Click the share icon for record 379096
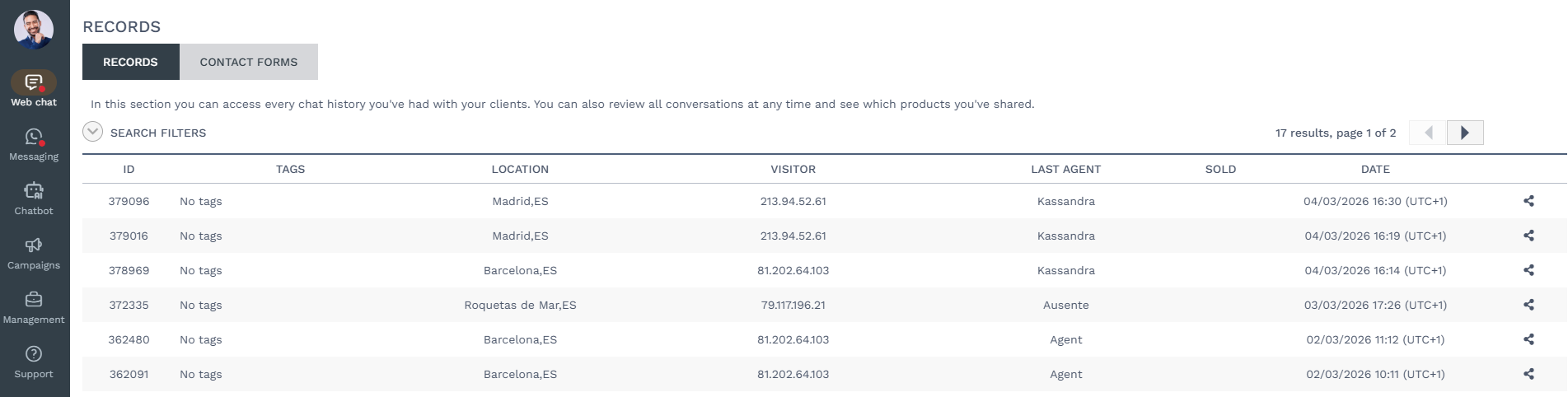1568x397 pixels. 1528,201
